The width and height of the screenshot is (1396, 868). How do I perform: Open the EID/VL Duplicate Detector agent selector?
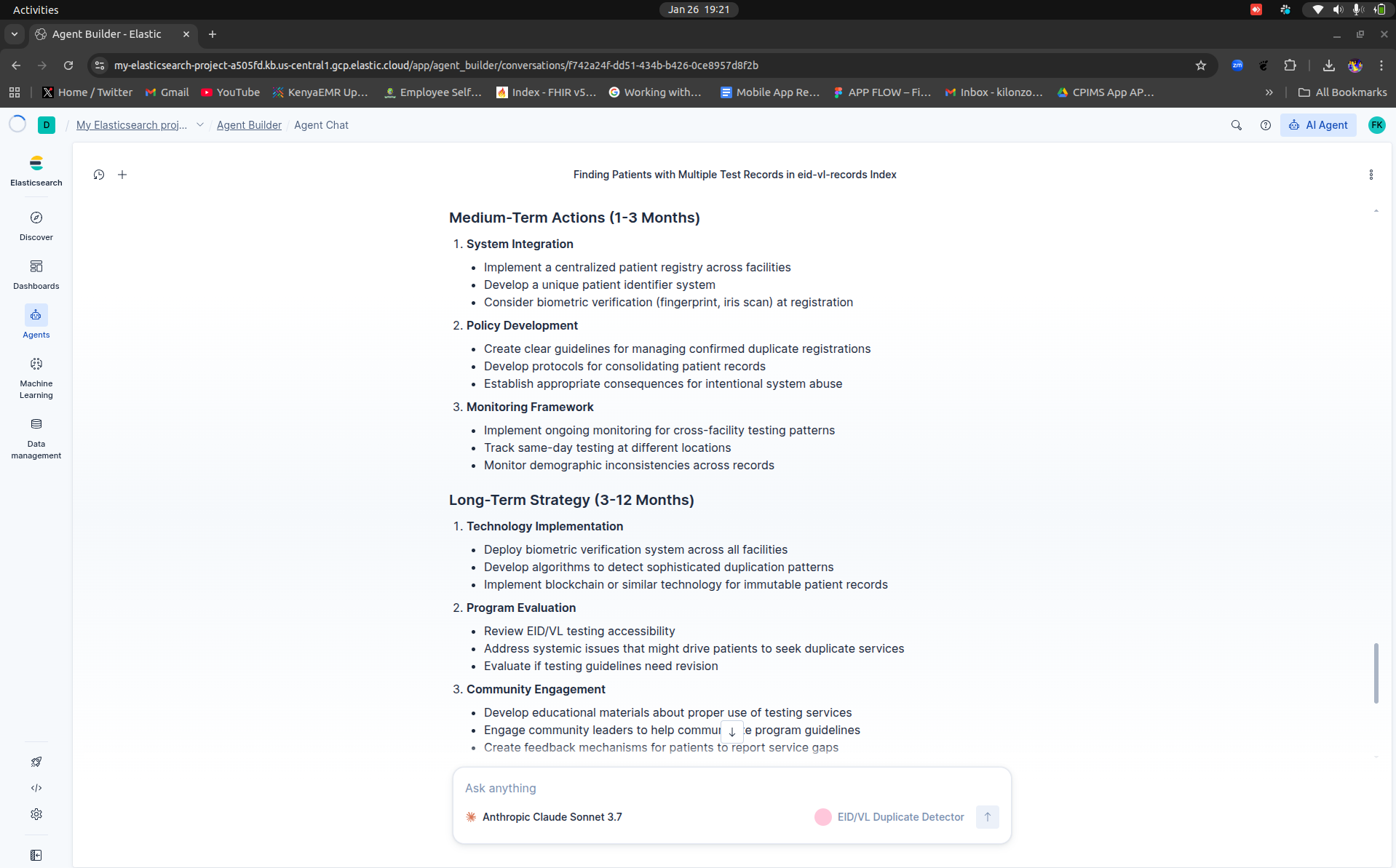point(889,817)
